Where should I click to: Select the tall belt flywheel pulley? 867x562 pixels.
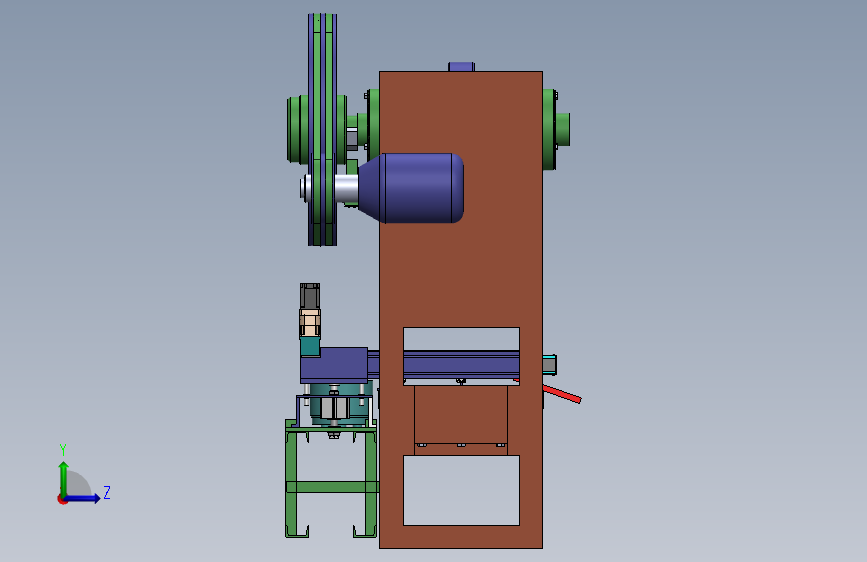click(x=322, y=129)
